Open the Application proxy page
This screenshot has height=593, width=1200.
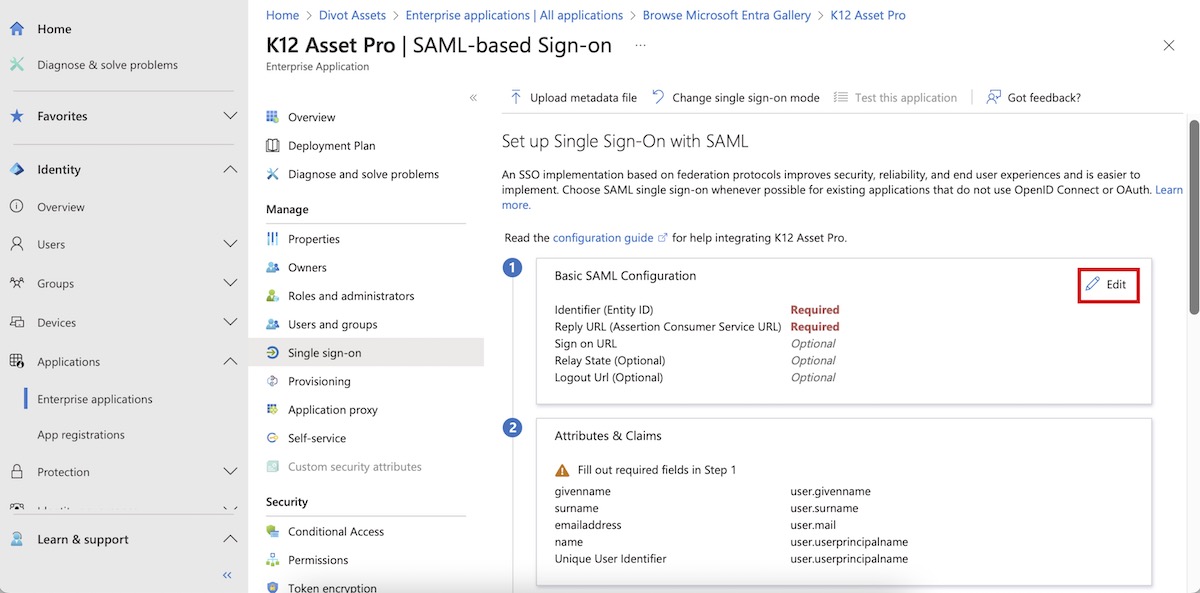coord(332,410)
